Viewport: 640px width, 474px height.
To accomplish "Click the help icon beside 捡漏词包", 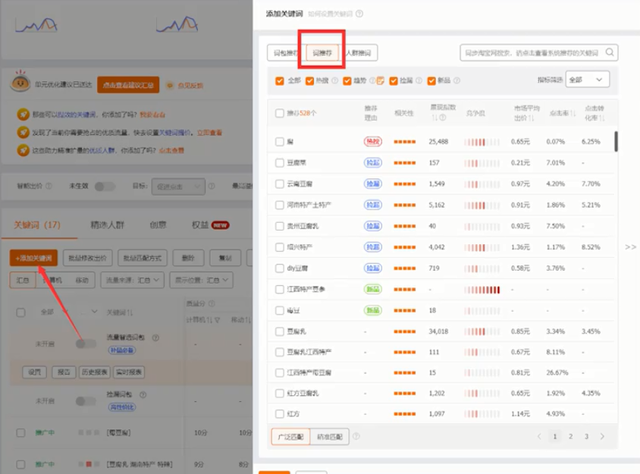I will click(143, 395).
